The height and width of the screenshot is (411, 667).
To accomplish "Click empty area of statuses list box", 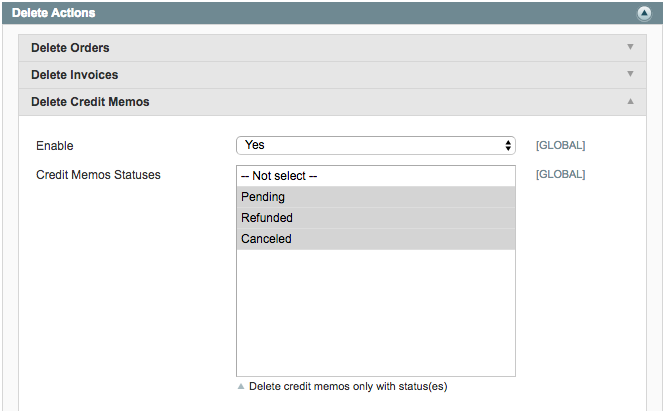I will click(376, 313).
